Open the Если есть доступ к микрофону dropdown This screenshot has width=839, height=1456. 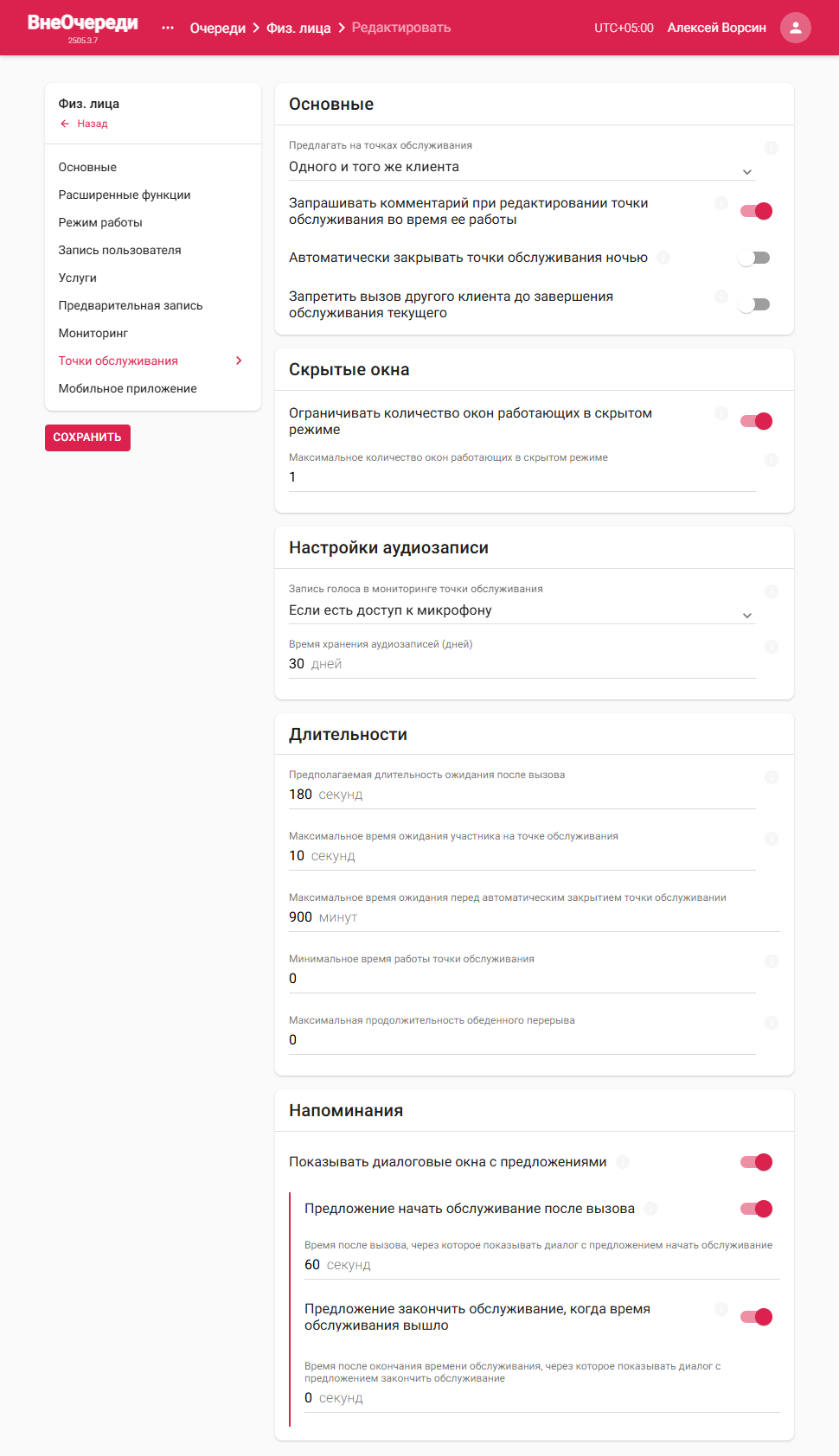(522, 610)
